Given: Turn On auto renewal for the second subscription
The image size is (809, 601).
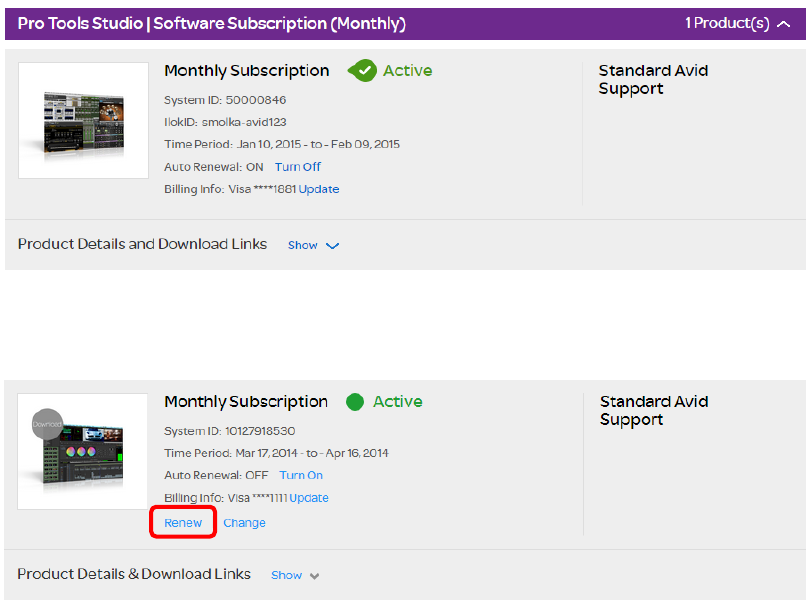Looking at the screenshot, I should (301, 476).
